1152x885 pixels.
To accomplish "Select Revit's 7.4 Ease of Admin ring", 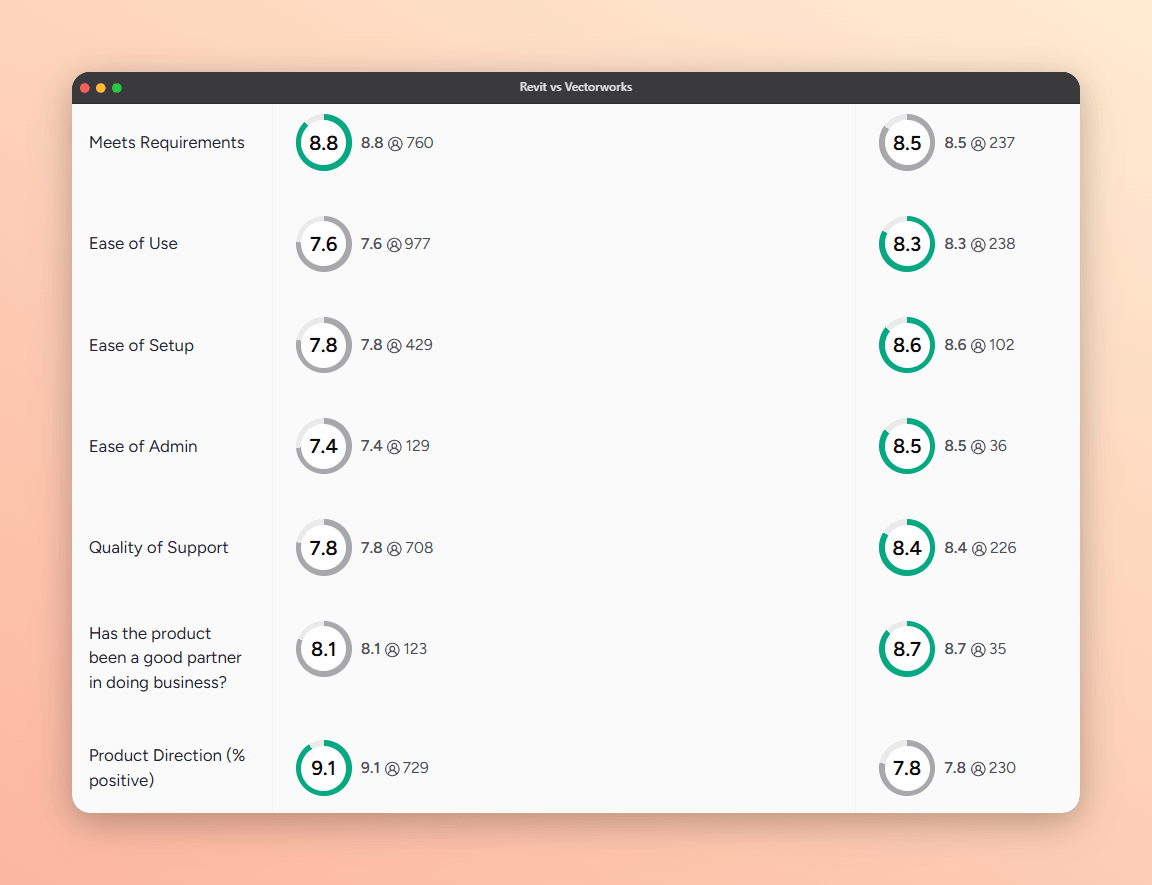I will point(323,446).
